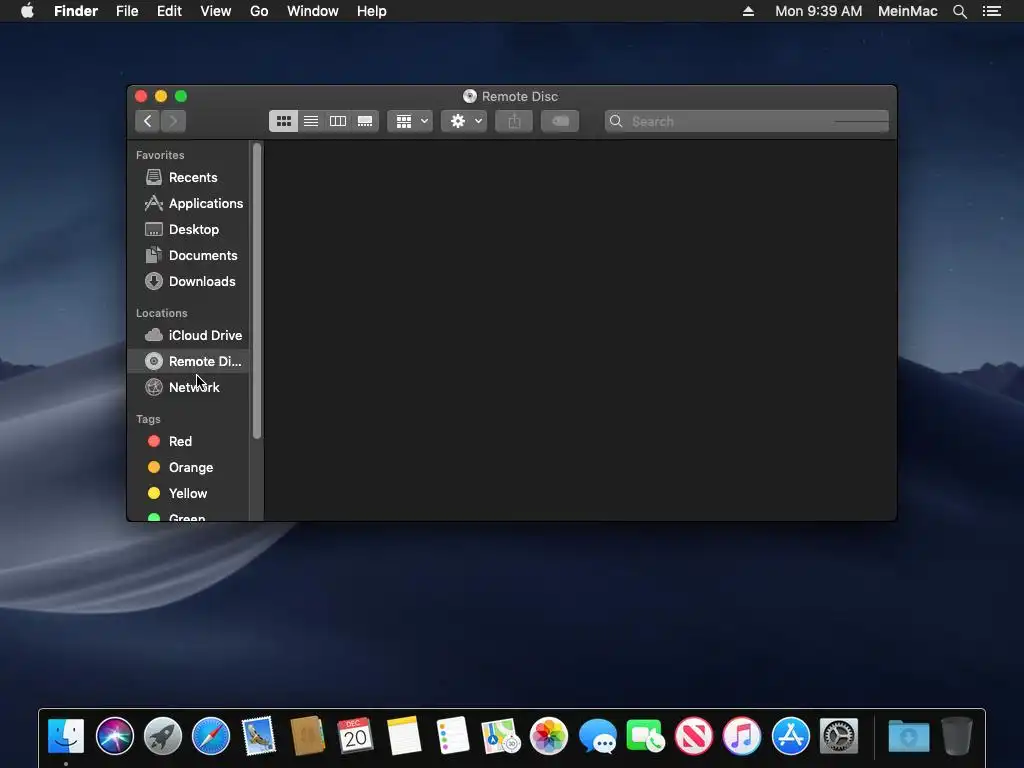Image resolution: width=1024 pixels, height=768 pixels.
Task: Select the Yellow tag
Action: pos(188,494)
